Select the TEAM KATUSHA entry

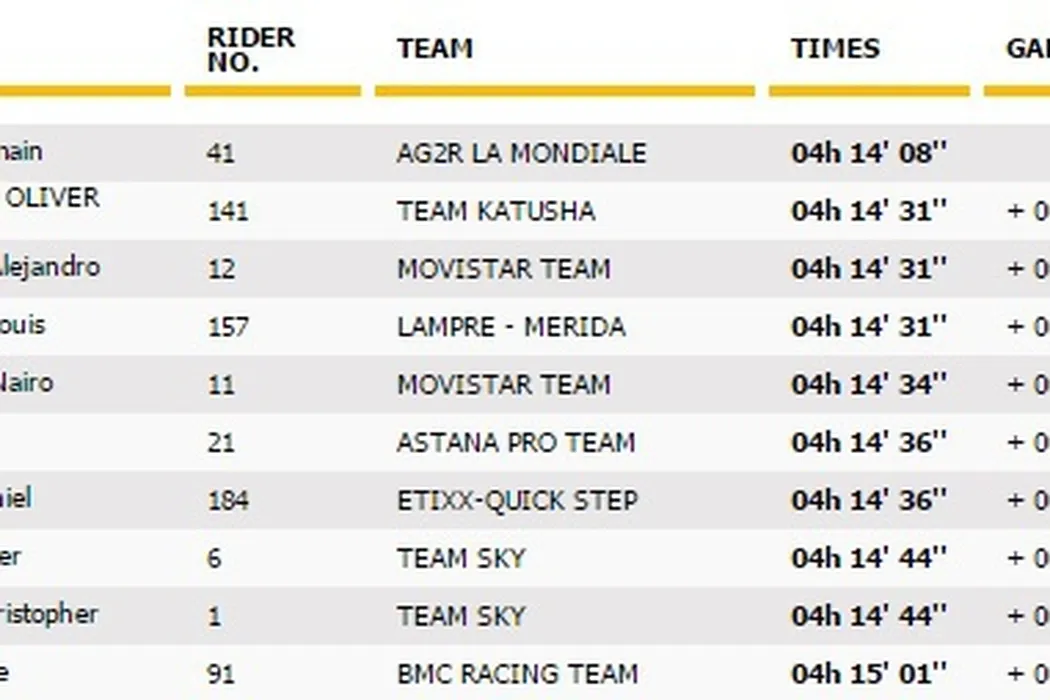point(496,212)
